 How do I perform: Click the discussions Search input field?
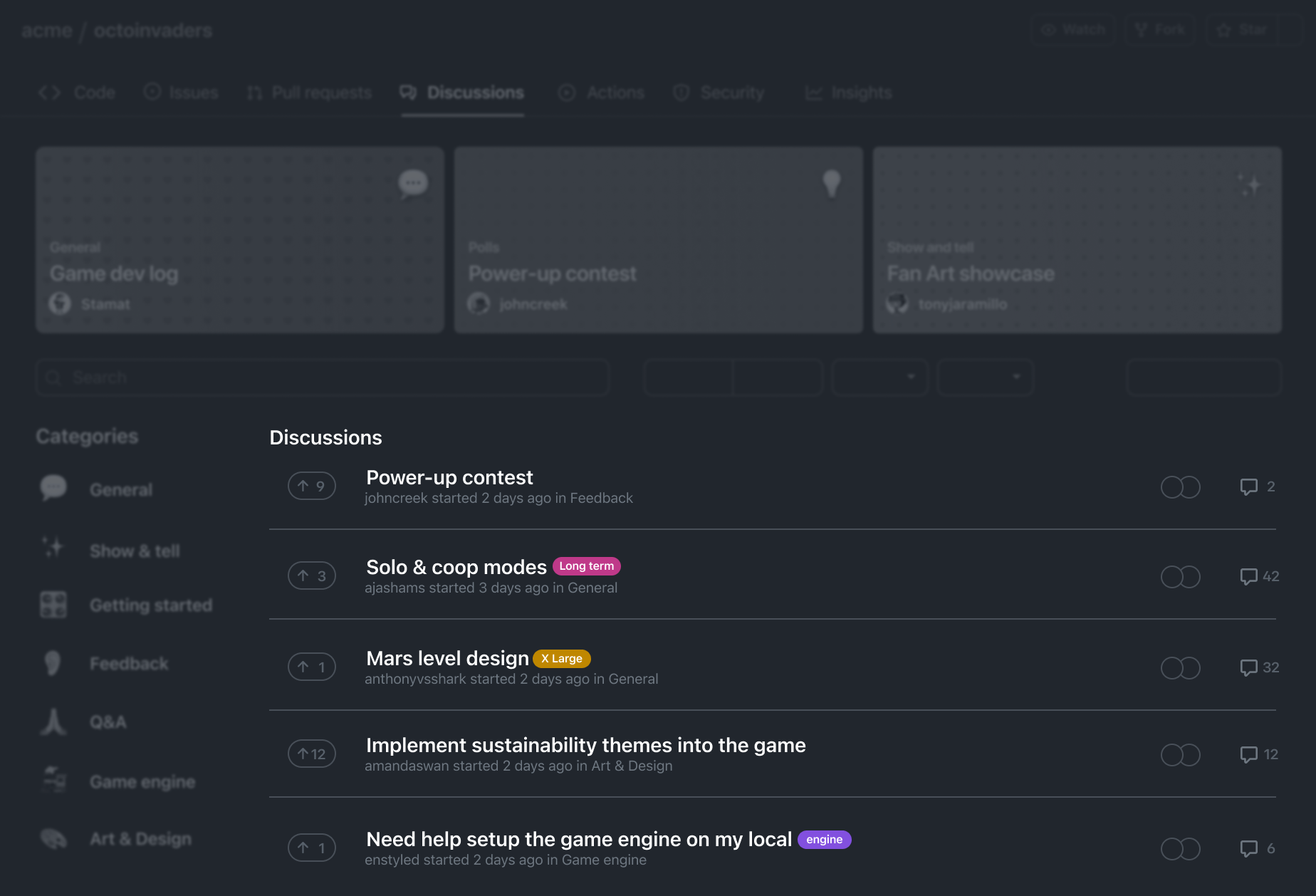(x=323, y=377)
